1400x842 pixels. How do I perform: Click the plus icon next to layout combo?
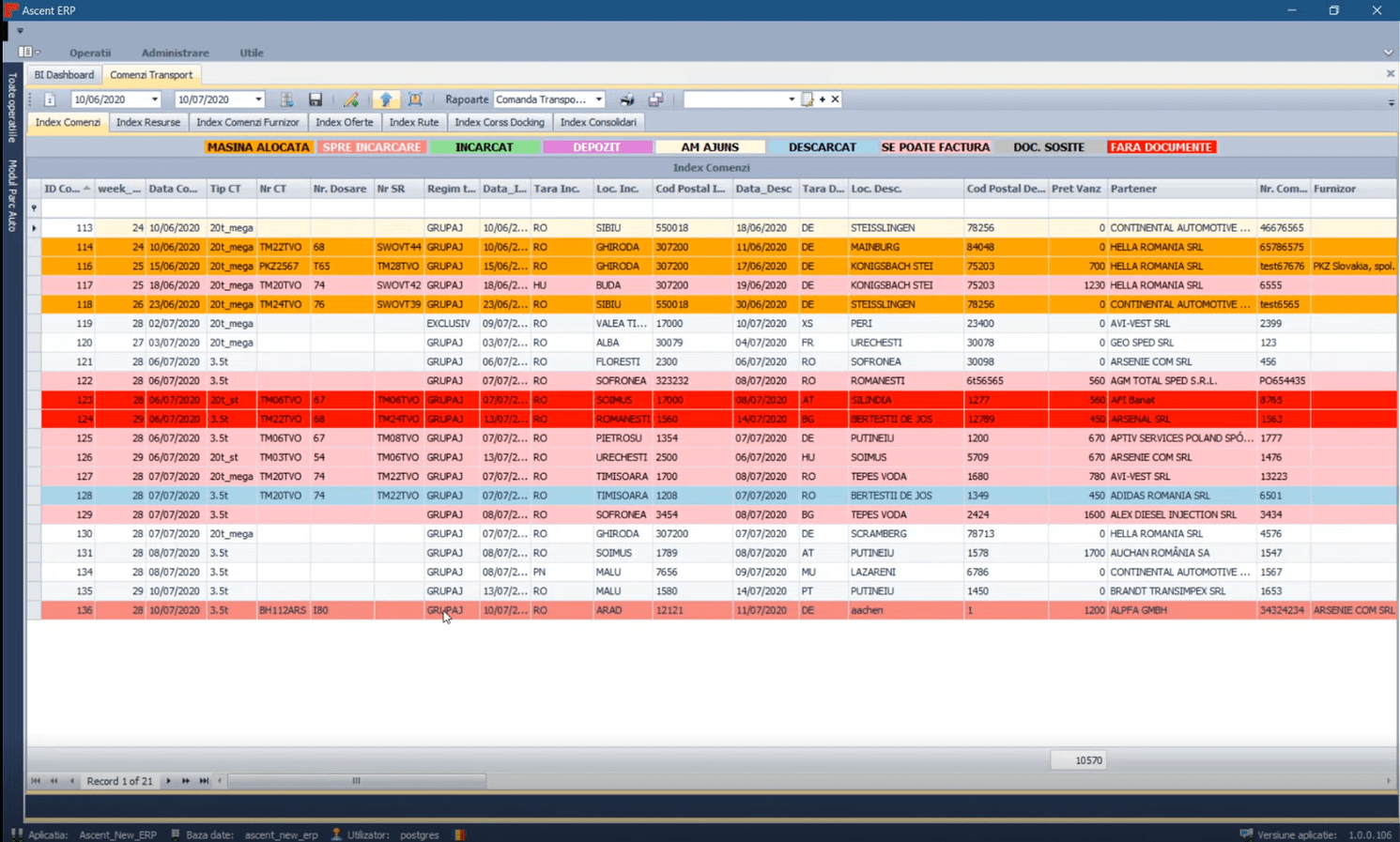[x=823, y=100]
